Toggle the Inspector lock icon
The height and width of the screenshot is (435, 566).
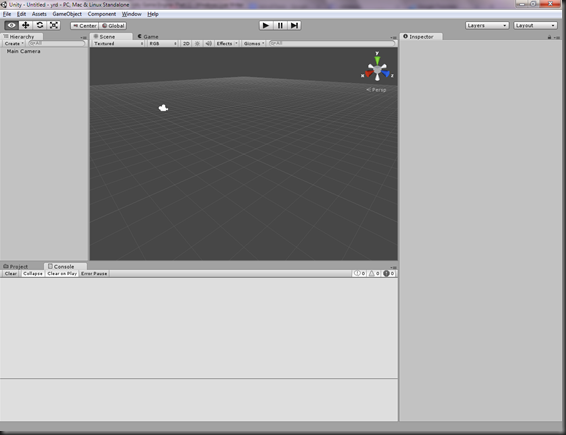(x=549, y=37)
